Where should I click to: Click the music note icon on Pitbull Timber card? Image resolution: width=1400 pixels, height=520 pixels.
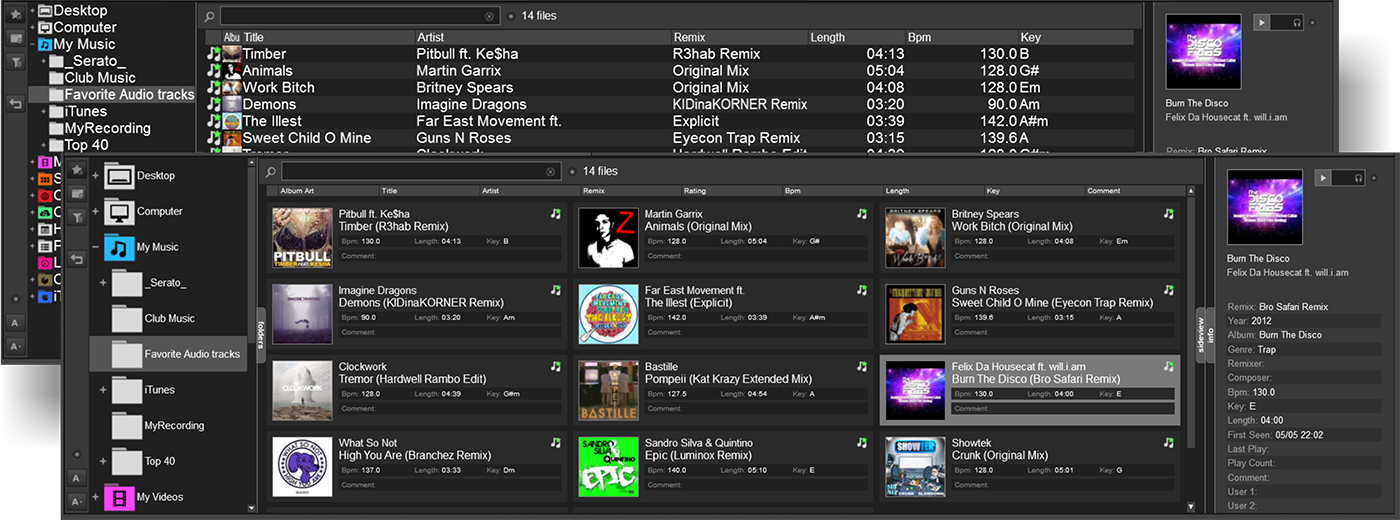coord(555,213)
